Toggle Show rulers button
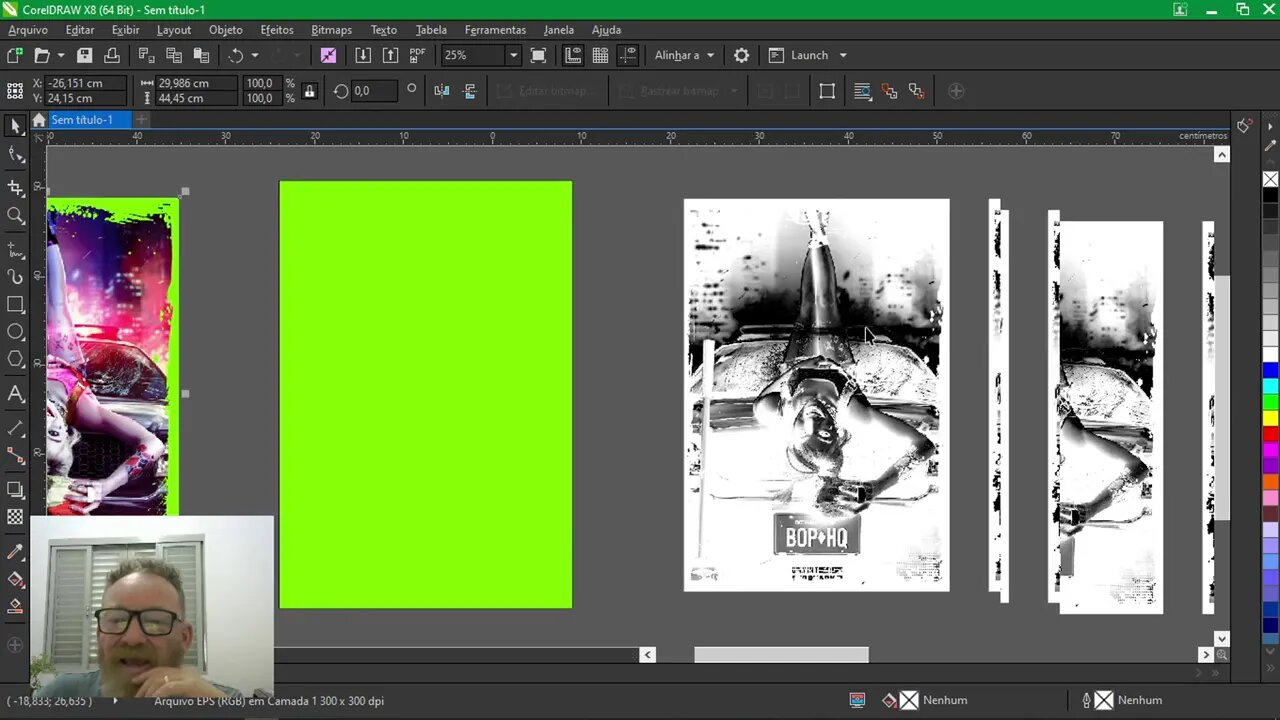 (x=573, y=55)
